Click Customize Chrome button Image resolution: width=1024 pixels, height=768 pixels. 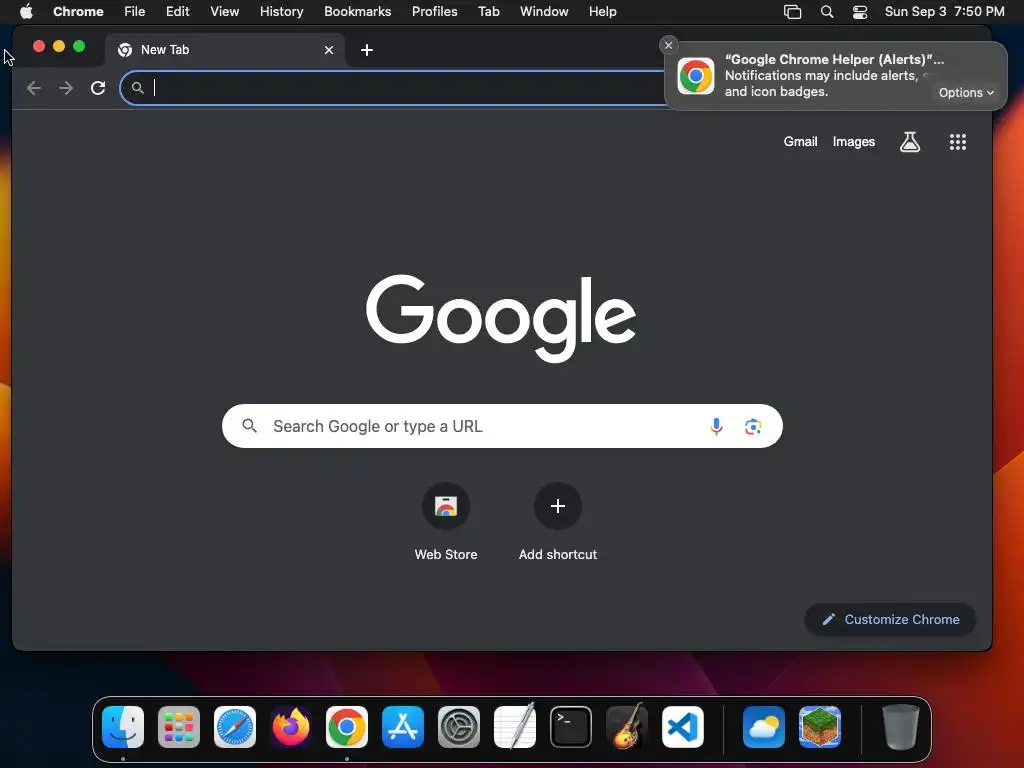click(x=890, y=619)
